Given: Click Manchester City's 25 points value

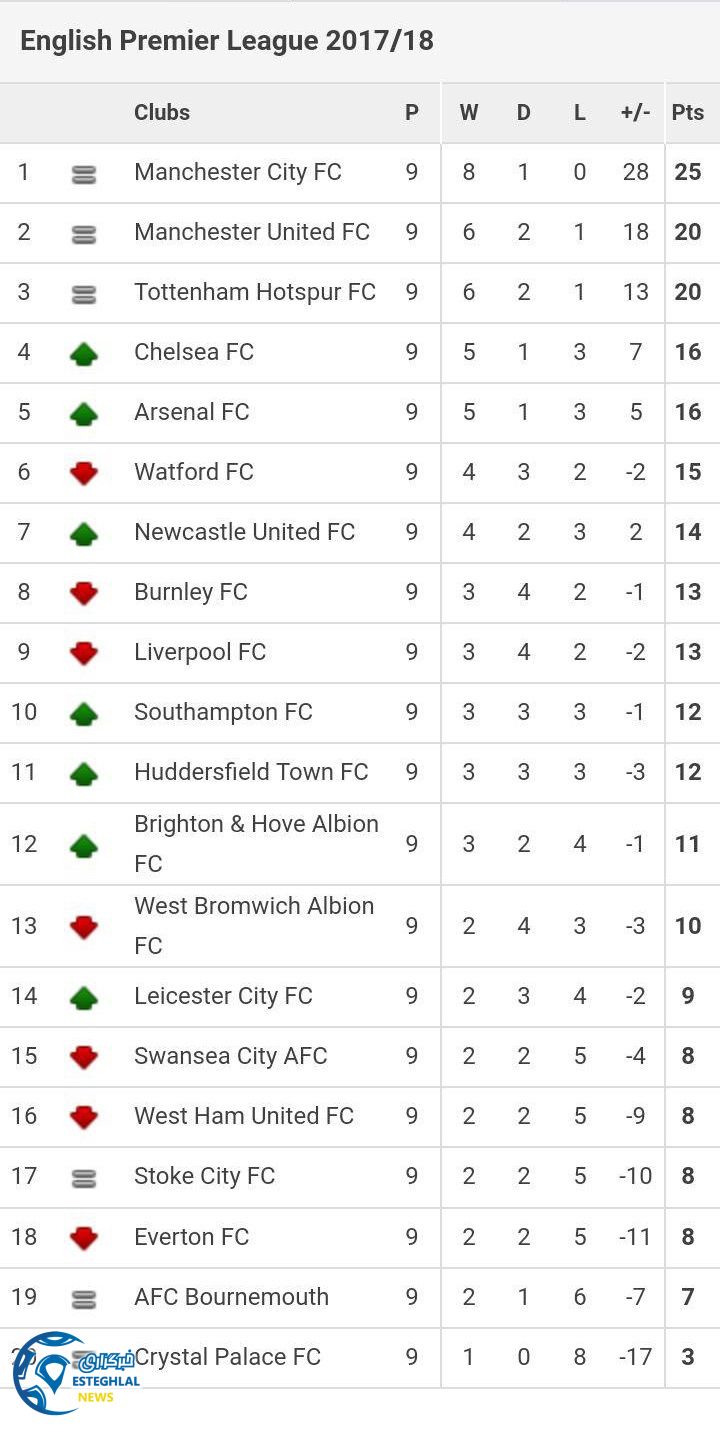Looking at the screenshot, I should (x=688, y=172).
